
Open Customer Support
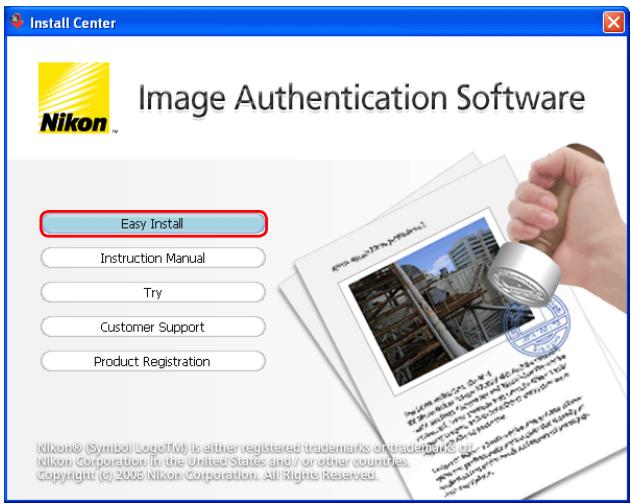tap(153, 326)
